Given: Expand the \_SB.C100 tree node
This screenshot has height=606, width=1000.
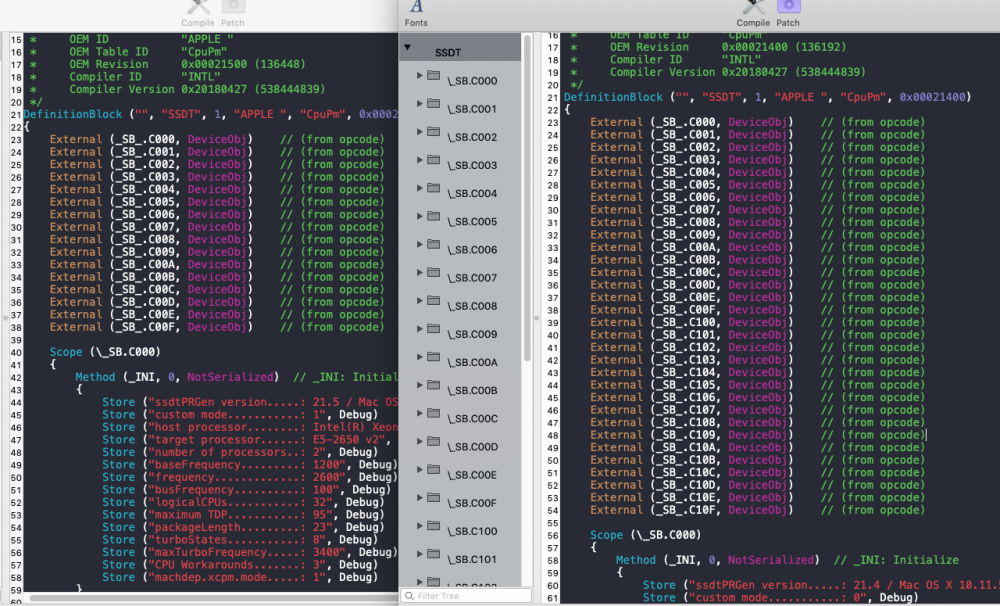Looking at the screenshot, I should pos(420,526).
